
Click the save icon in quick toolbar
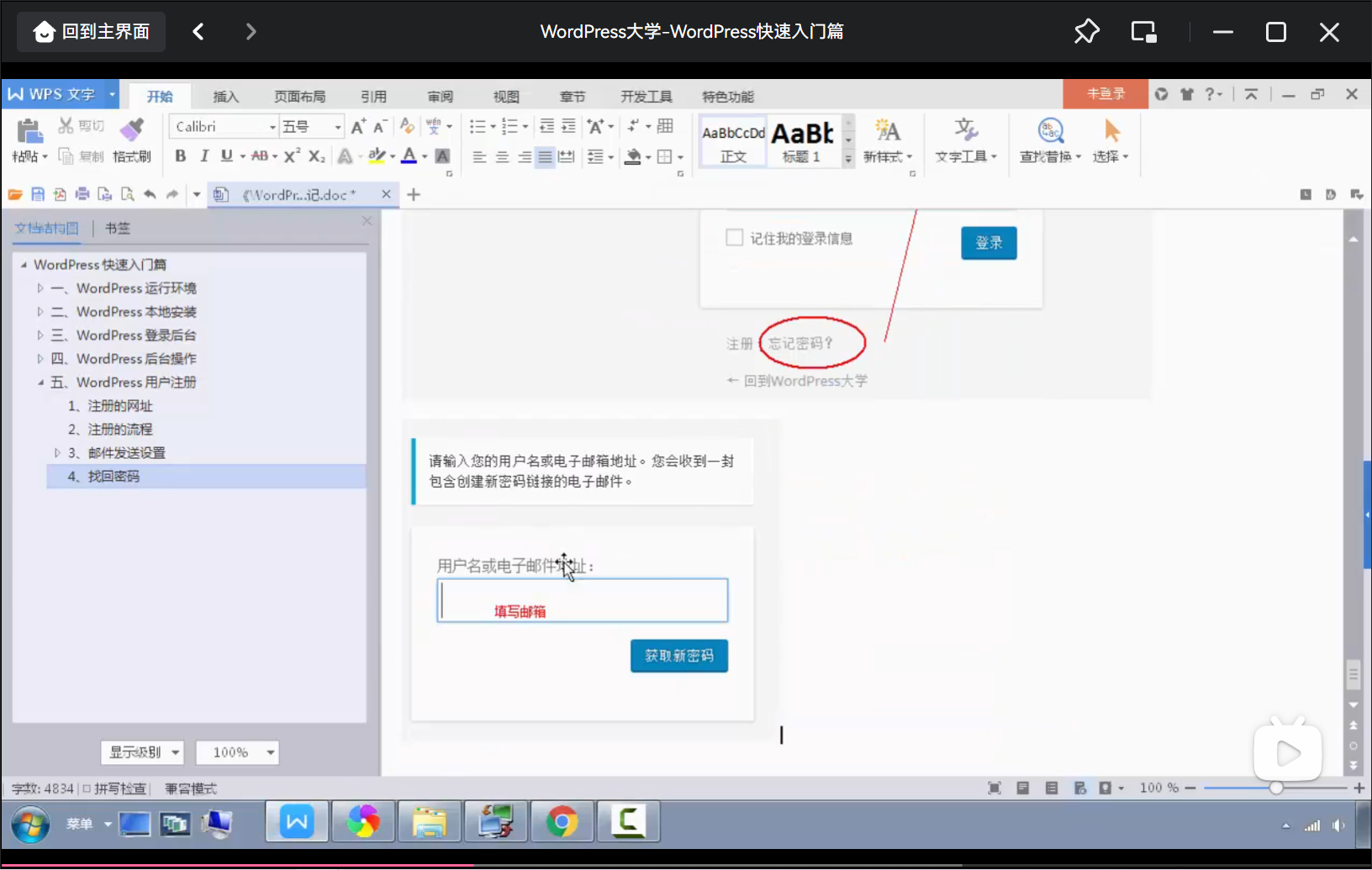click(x=38, y=195)
